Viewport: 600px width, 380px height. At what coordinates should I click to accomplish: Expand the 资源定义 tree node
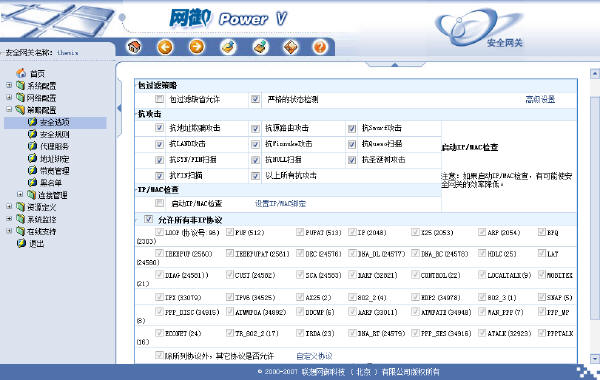pyautogui.click(x=9, y=207)
